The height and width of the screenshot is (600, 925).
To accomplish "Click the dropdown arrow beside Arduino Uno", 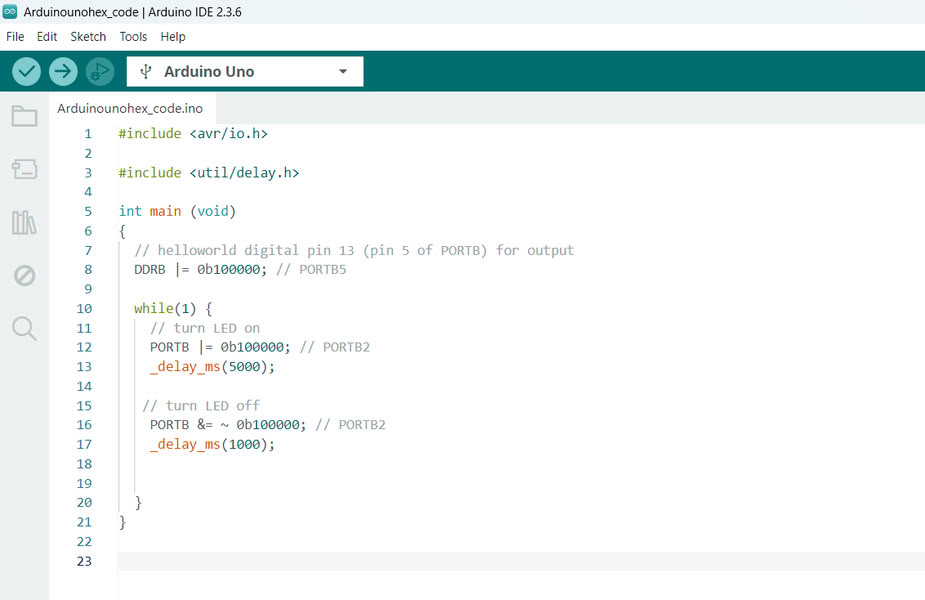I will click(x=343, y=72).
